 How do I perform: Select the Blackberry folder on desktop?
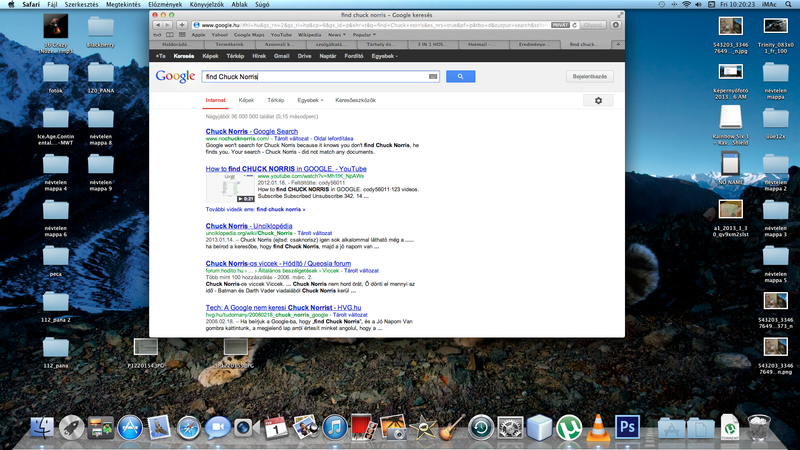pyautogui.click(x=101, y=32)
